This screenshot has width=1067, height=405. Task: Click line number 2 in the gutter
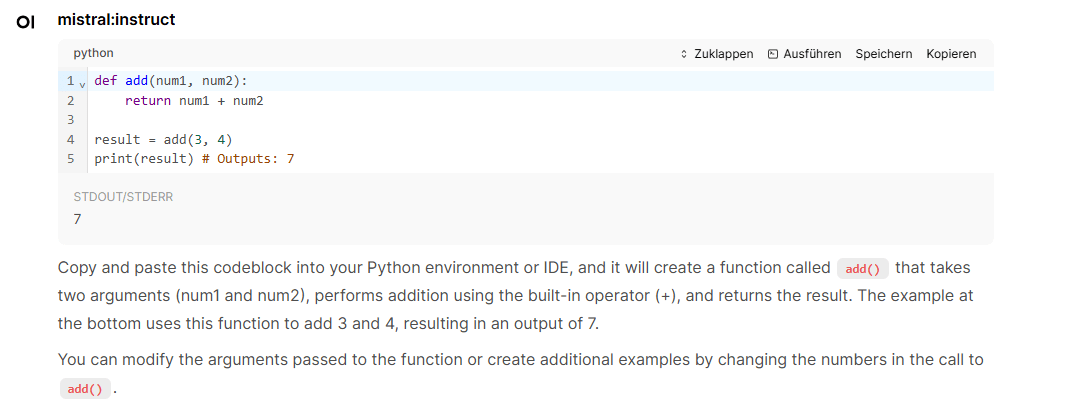pos(70,101)
